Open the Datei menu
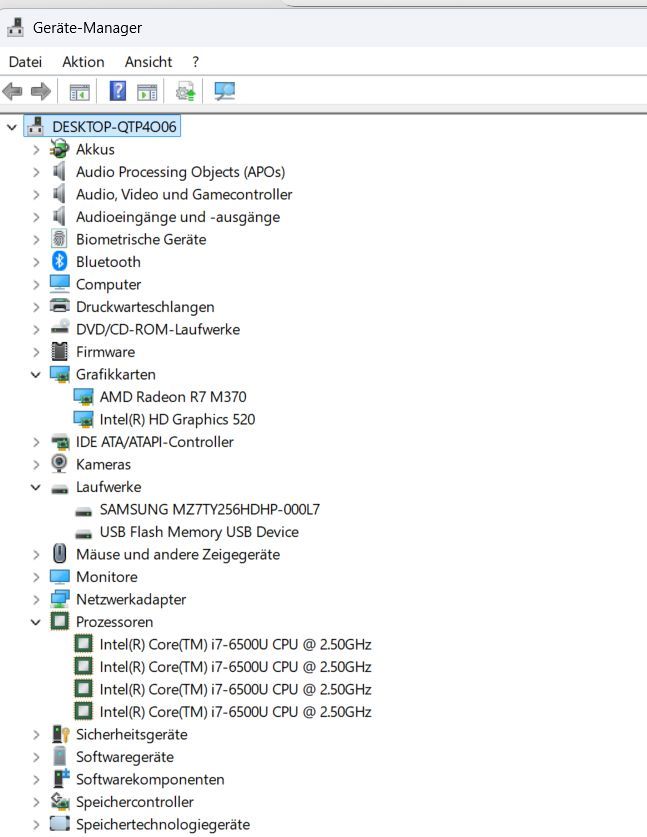Image resolution: width=647 pixels, height=837 pixels. coord(25,62)
